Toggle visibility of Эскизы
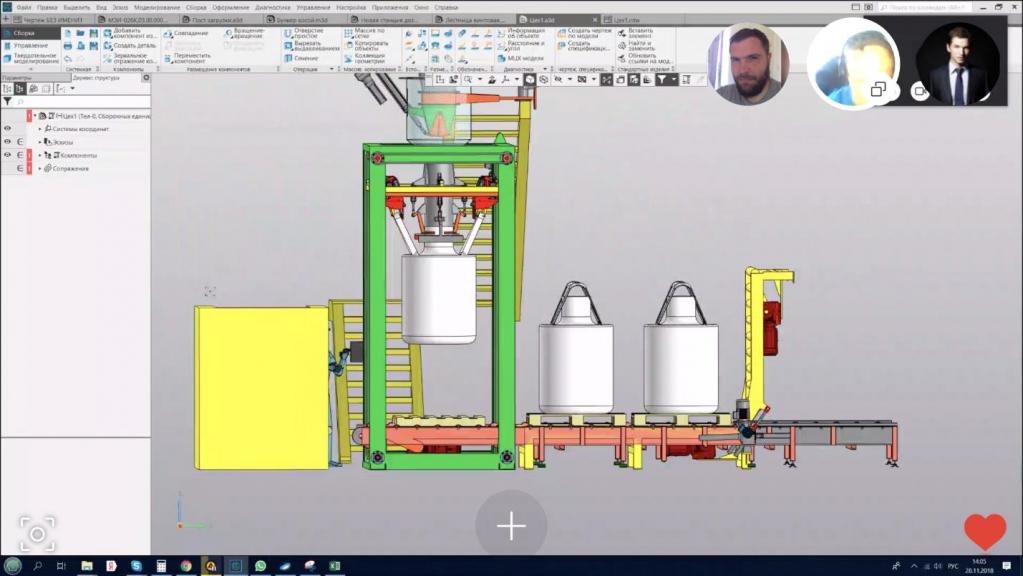1023x576 pixels. pos(7,142)
